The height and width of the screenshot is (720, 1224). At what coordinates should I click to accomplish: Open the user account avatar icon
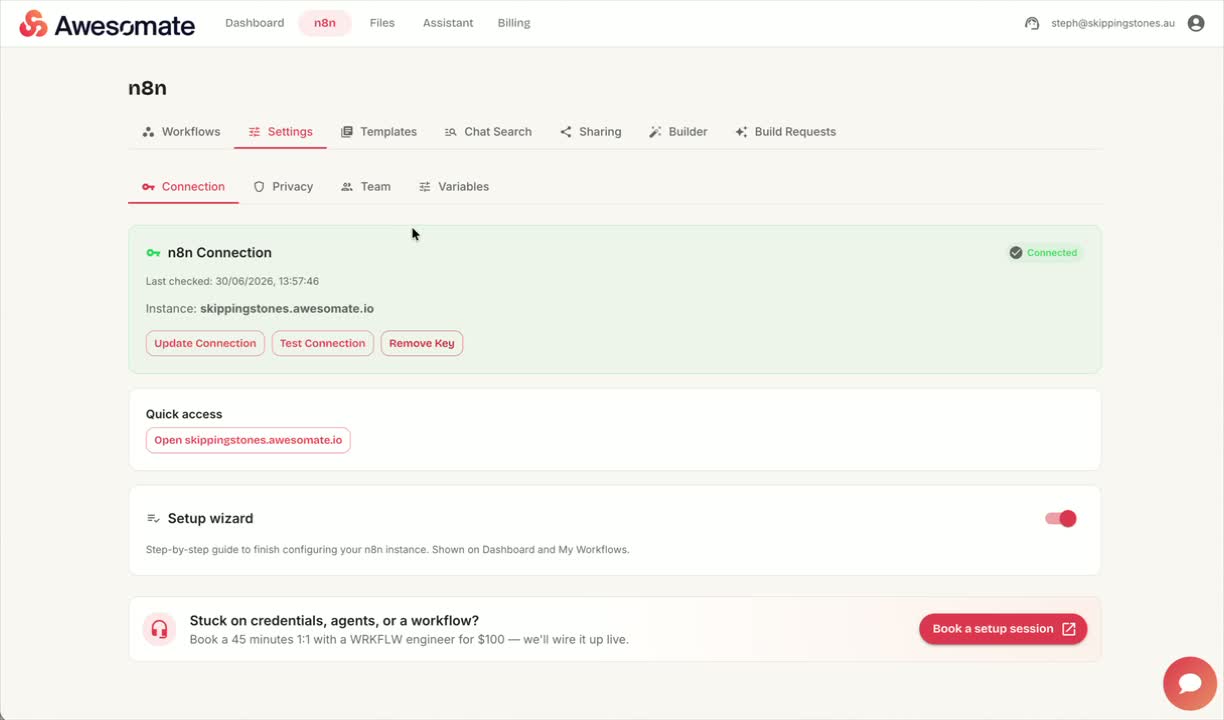(1196, 23)
